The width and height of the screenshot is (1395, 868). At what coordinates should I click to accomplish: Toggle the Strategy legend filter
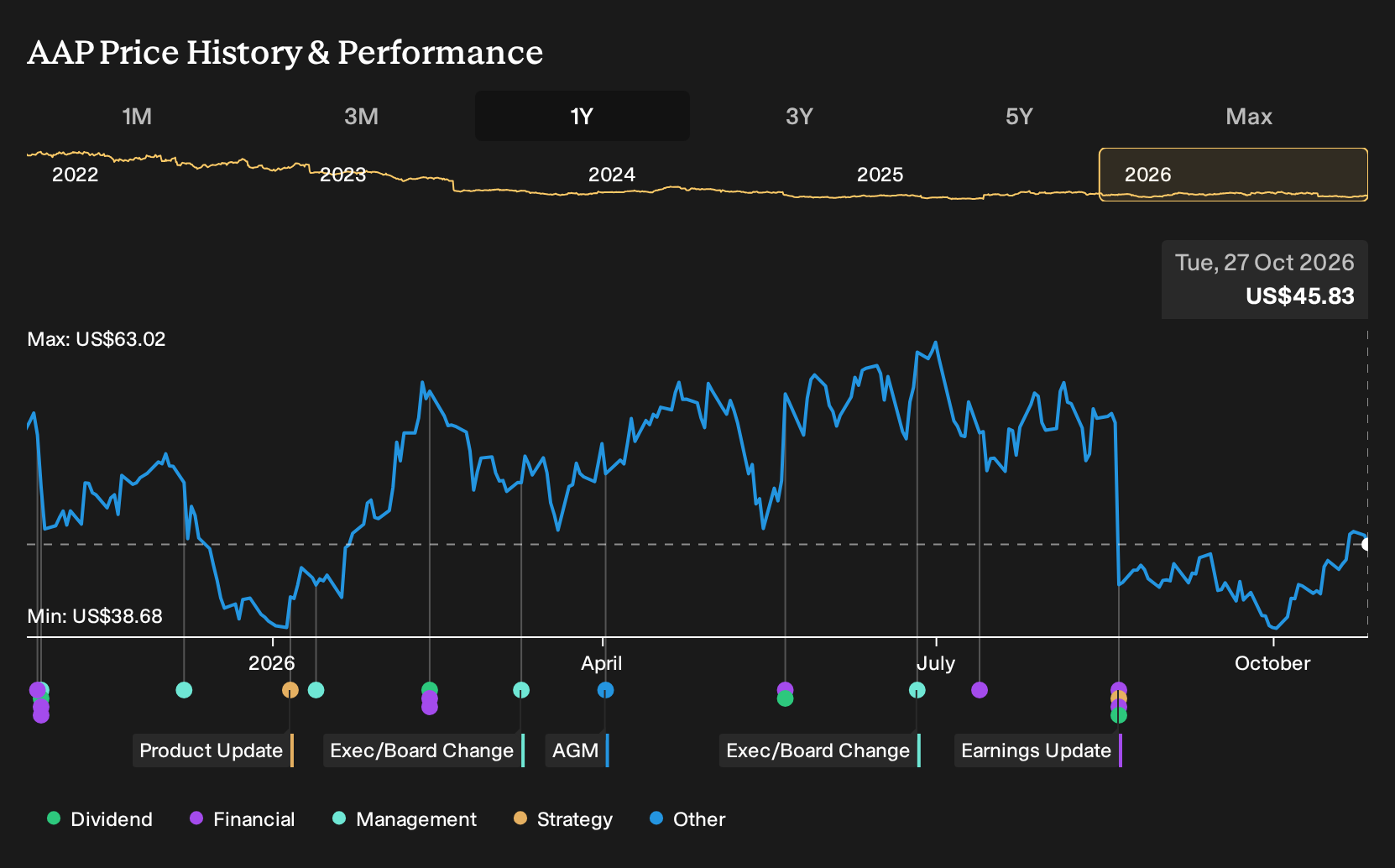[563, 819]
